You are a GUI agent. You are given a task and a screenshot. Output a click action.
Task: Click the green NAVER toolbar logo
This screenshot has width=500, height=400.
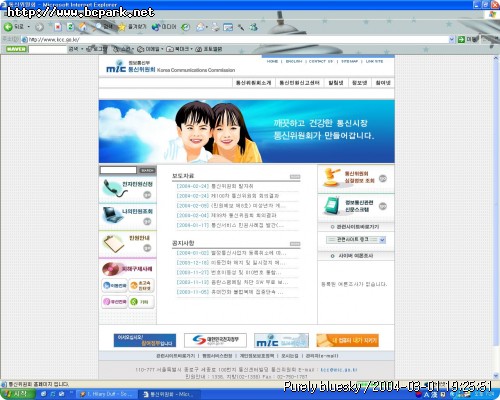pyautogui.click(x=16, y=49)
